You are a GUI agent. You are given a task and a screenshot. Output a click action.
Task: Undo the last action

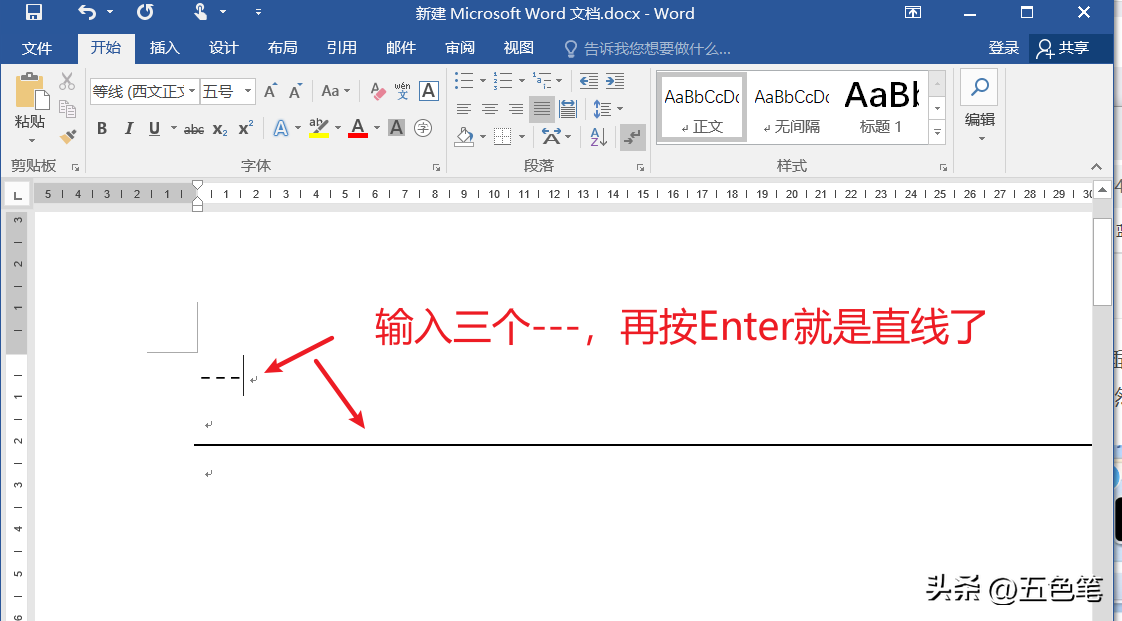point(87,12)
